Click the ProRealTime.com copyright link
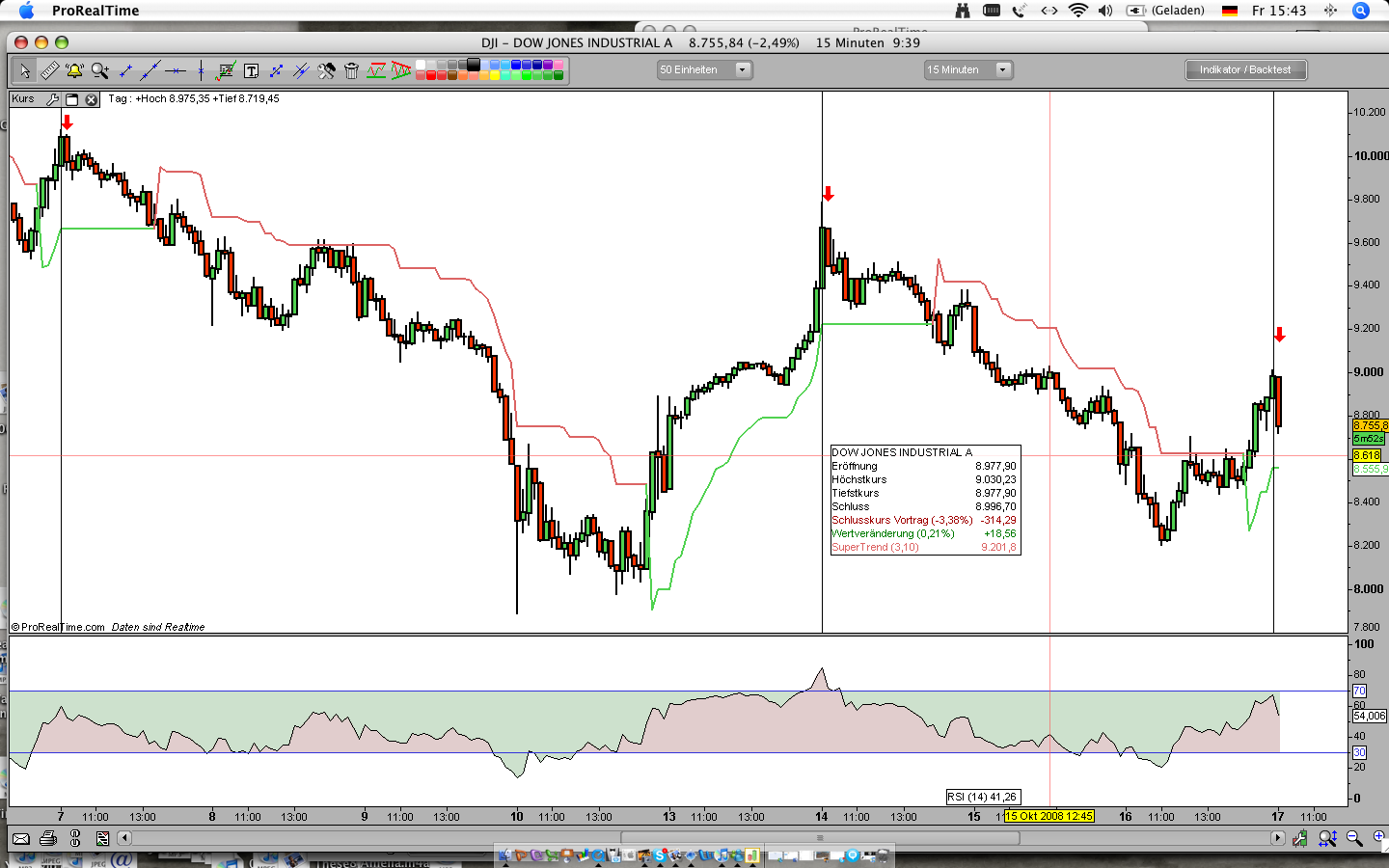 click(58, 627)
